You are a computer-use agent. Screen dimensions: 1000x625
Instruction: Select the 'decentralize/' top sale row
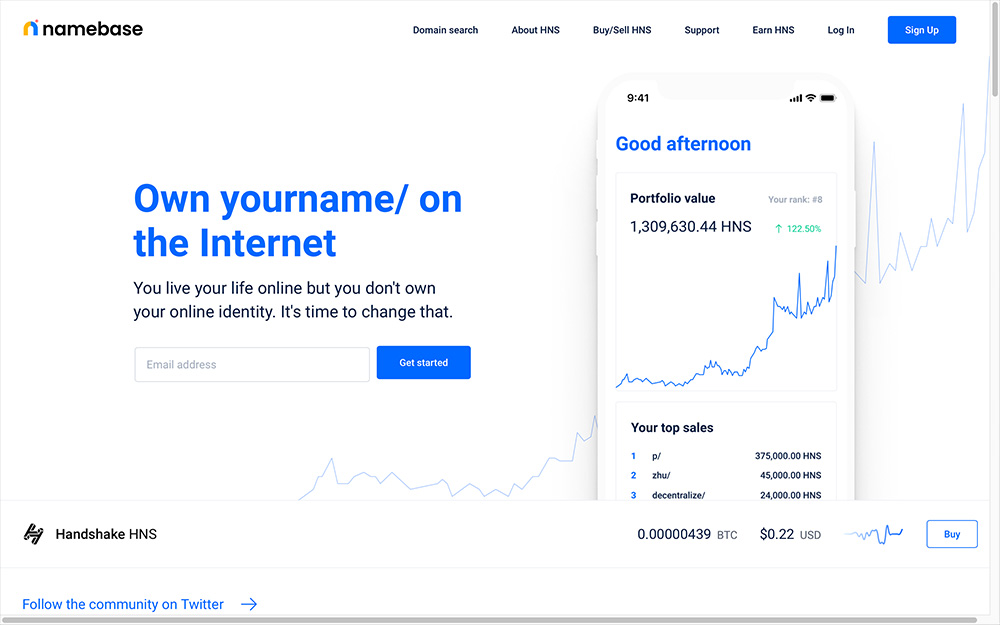click(726, 495)
